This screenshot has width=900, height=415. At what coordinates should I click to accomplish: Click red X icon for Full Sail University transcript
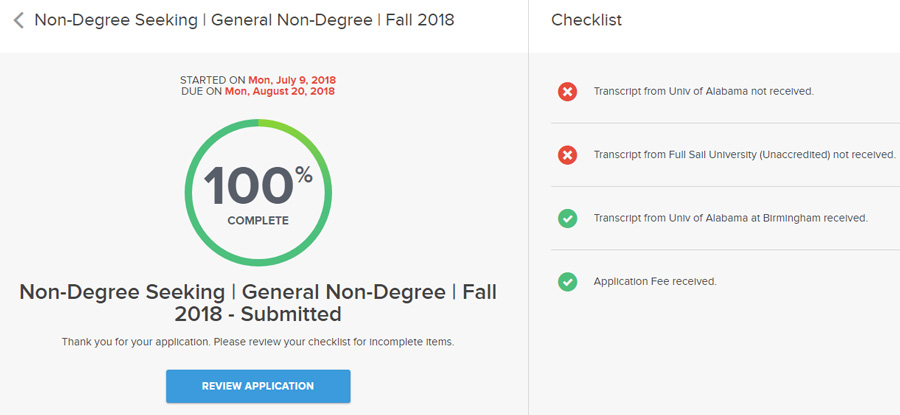coord(567,155)
